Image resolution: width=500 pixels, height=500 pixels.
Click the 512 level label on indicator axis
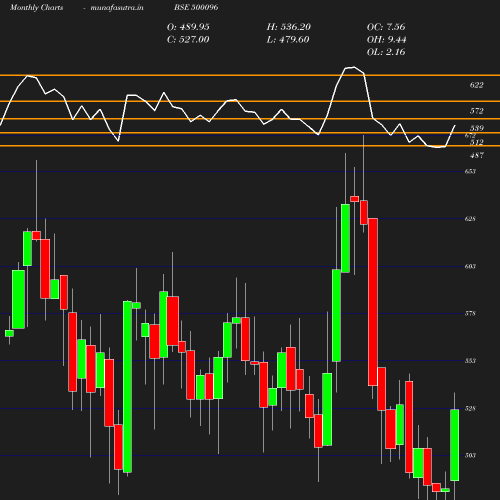click(477, 143)
